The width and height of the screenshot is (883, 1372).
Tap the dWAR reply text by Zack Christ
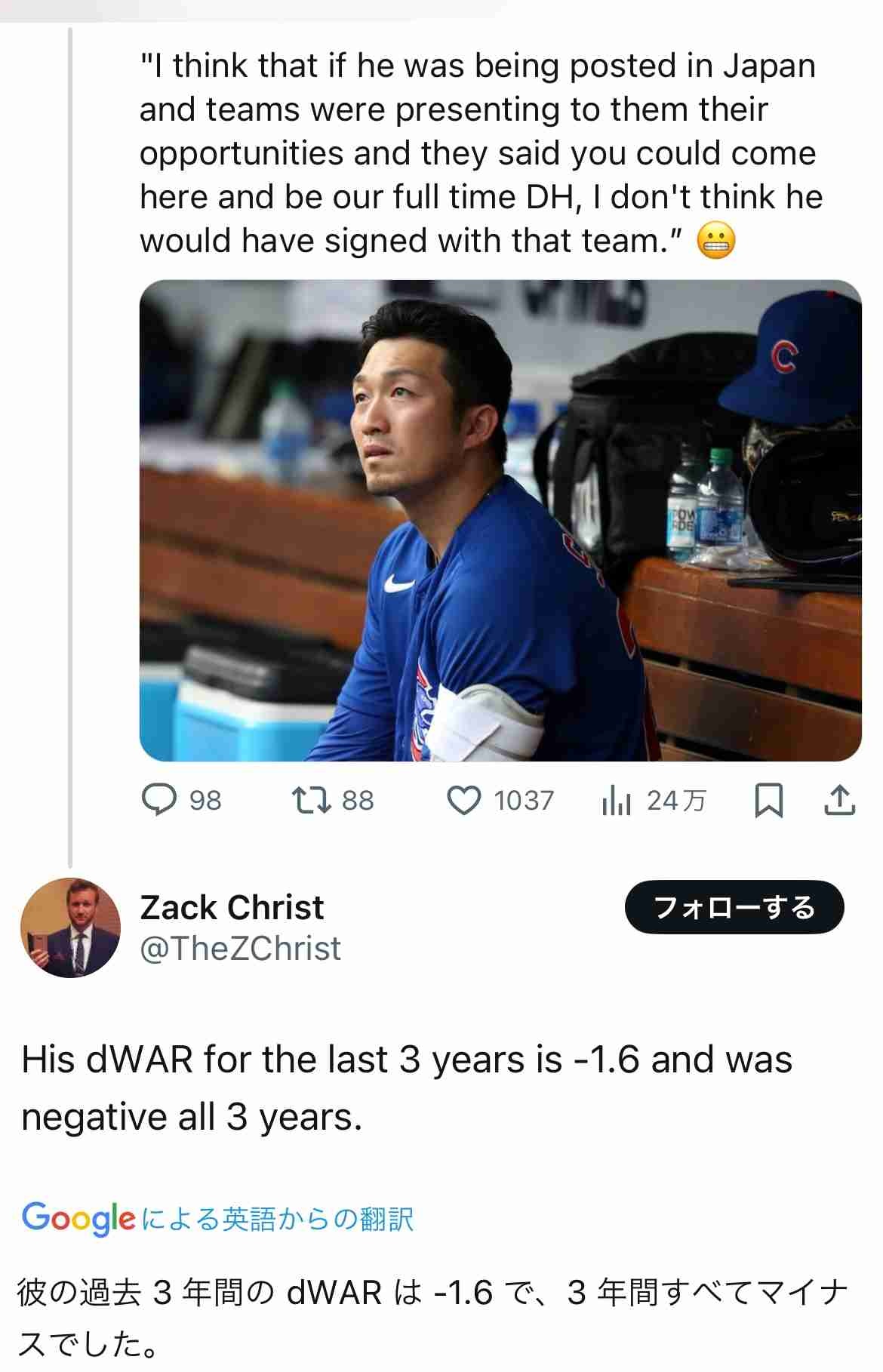[407, 1087]
